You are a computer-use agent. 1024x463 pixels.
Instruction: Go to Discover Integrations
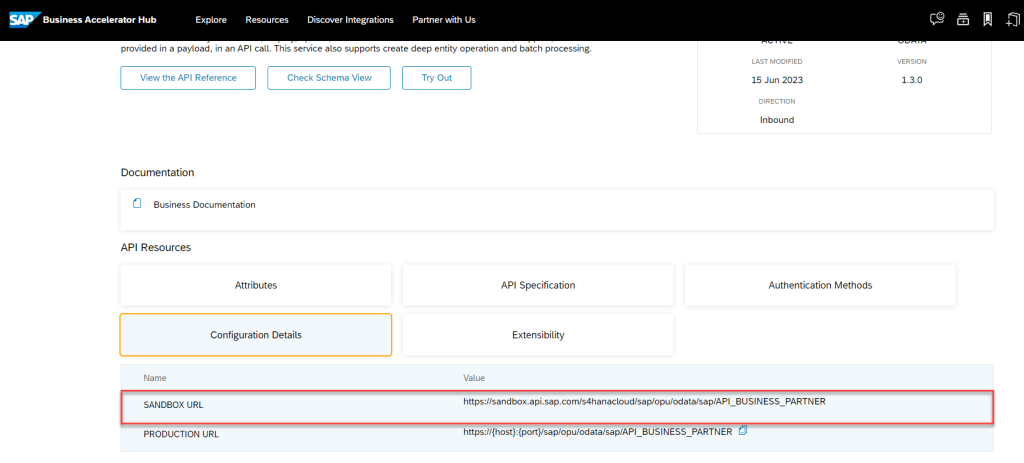(x=350, y=20)
